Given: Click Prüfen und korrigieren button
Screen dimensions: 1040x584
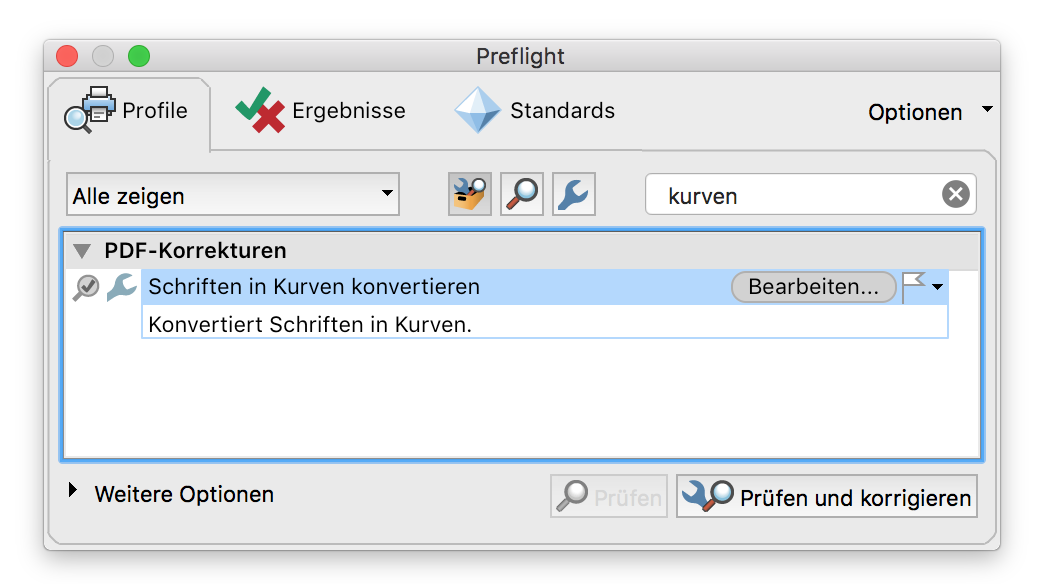Looking at the screenshot, I should (x=826, y=496).
